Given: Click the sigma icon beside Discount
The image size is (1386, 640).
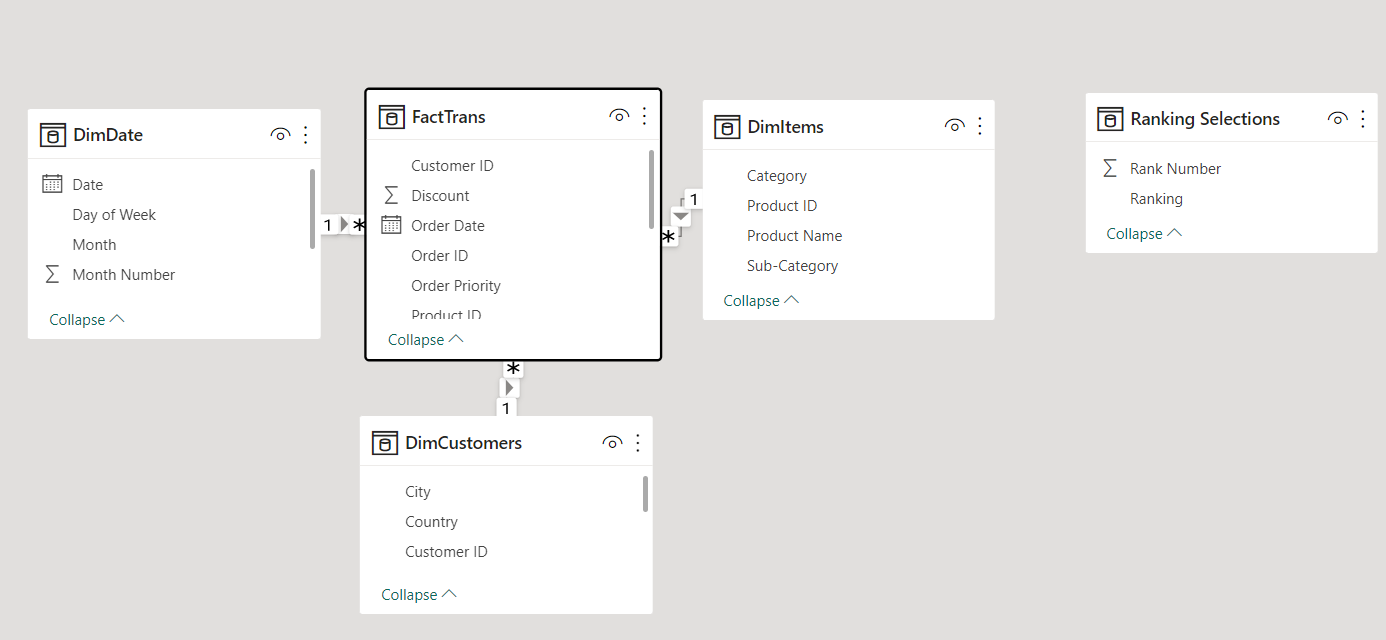Looking at the screenshot, I should (391, 195).
